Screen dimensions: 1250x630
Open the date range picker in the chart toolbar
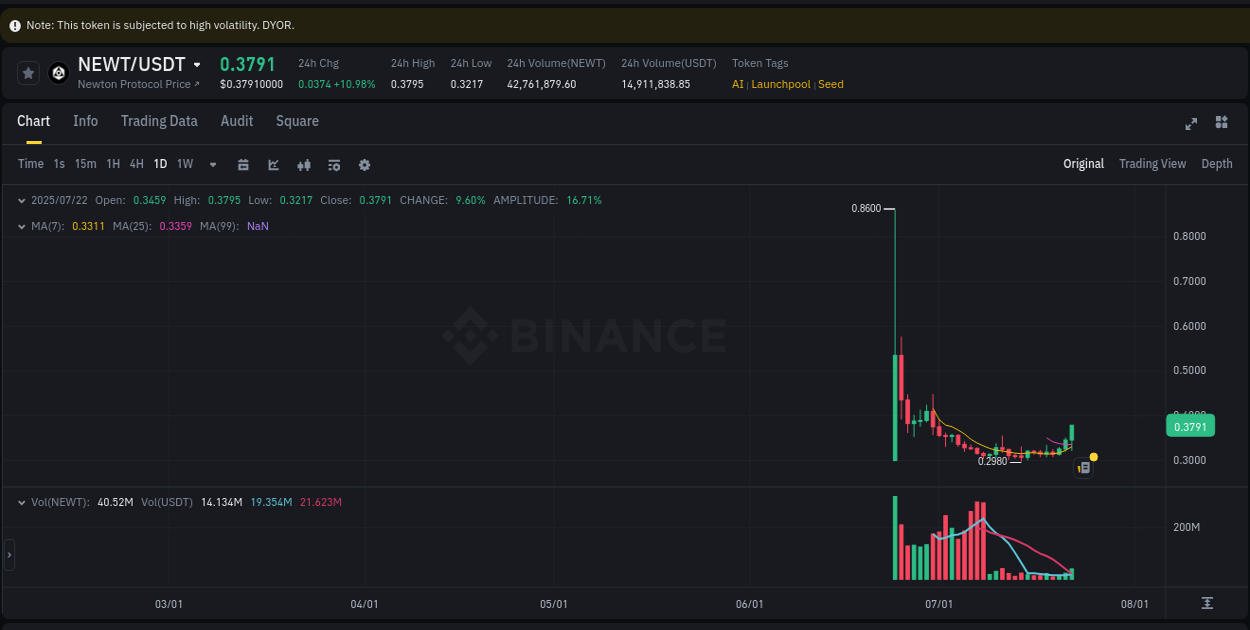pyautogui.click(x=243, y=164)
